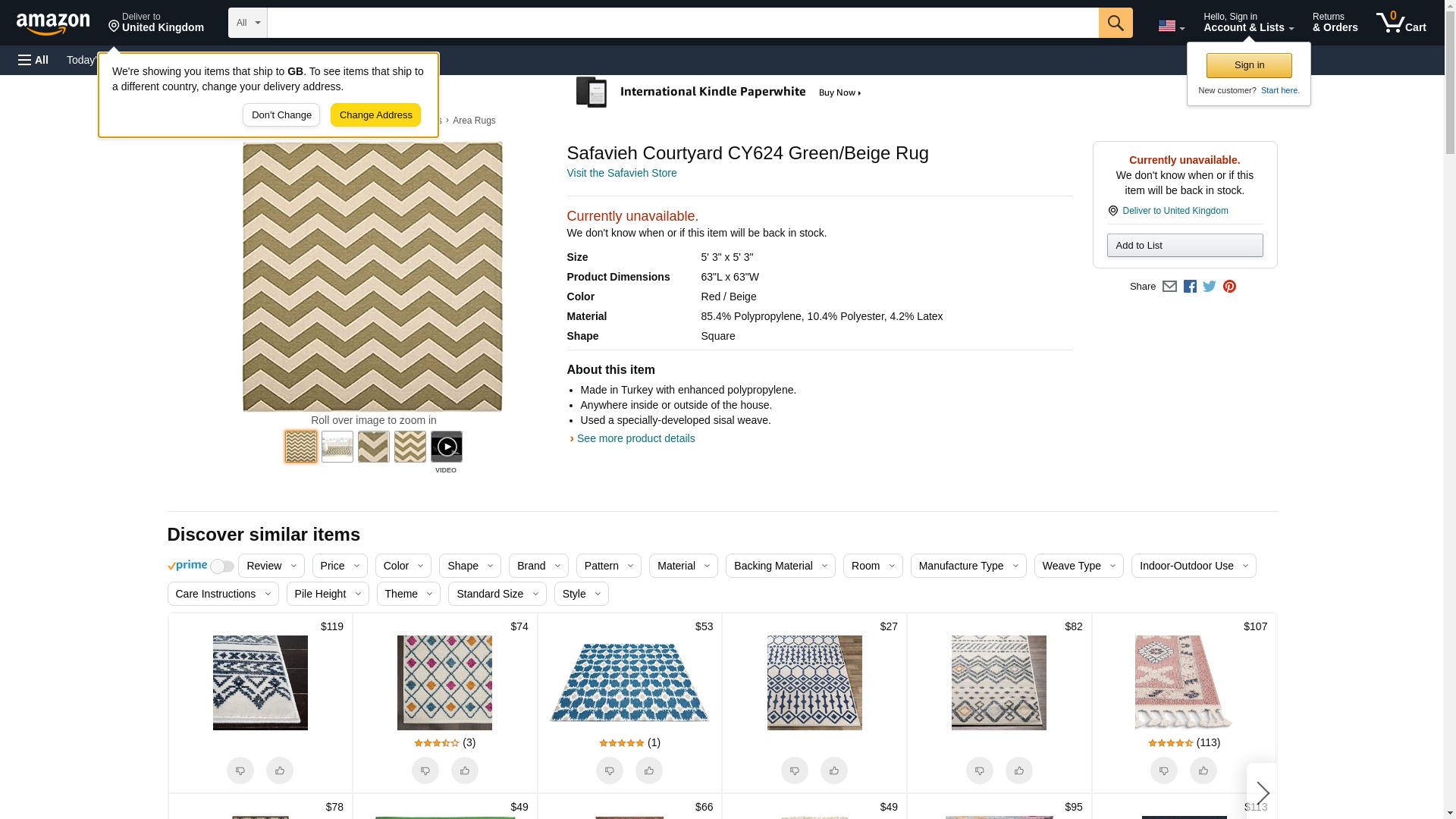Open the All hamburger menu
This screenshot has width=1456, height=819.
(x=33, y=60)
